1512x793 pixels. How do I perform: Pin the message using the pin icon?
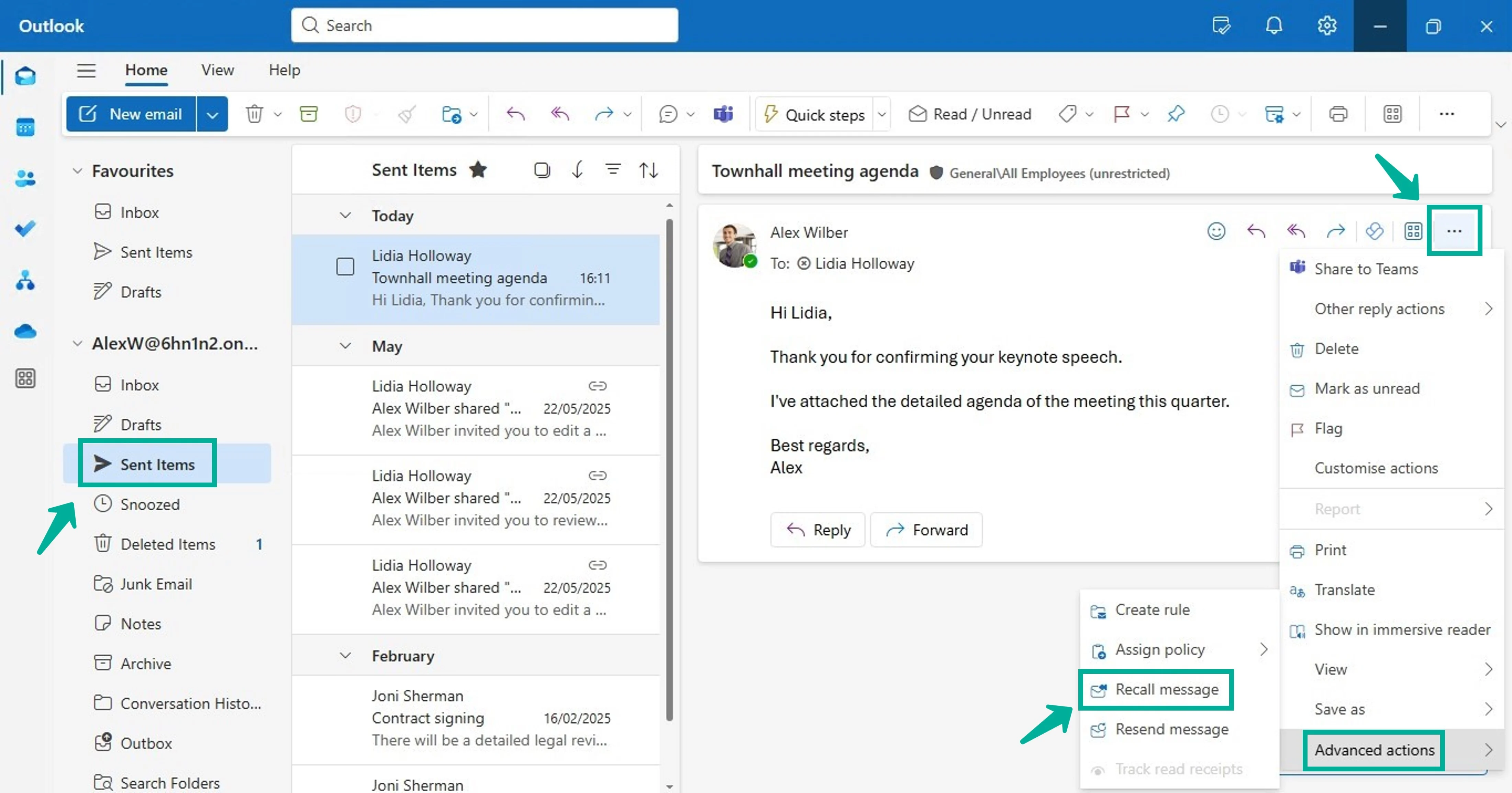click(1176, 114)
